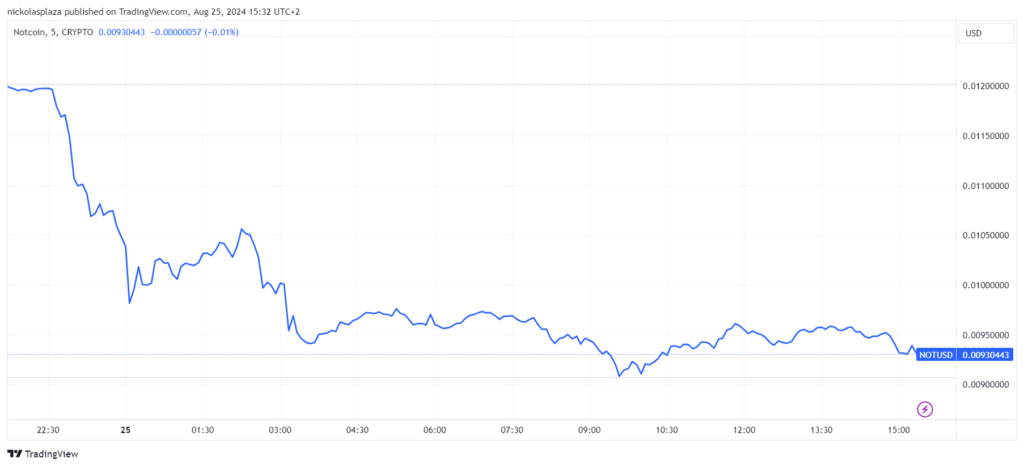Click the 0.00900000 price scale label
This screenshot has width=1024, height=467.
click(x=986, y=385)
